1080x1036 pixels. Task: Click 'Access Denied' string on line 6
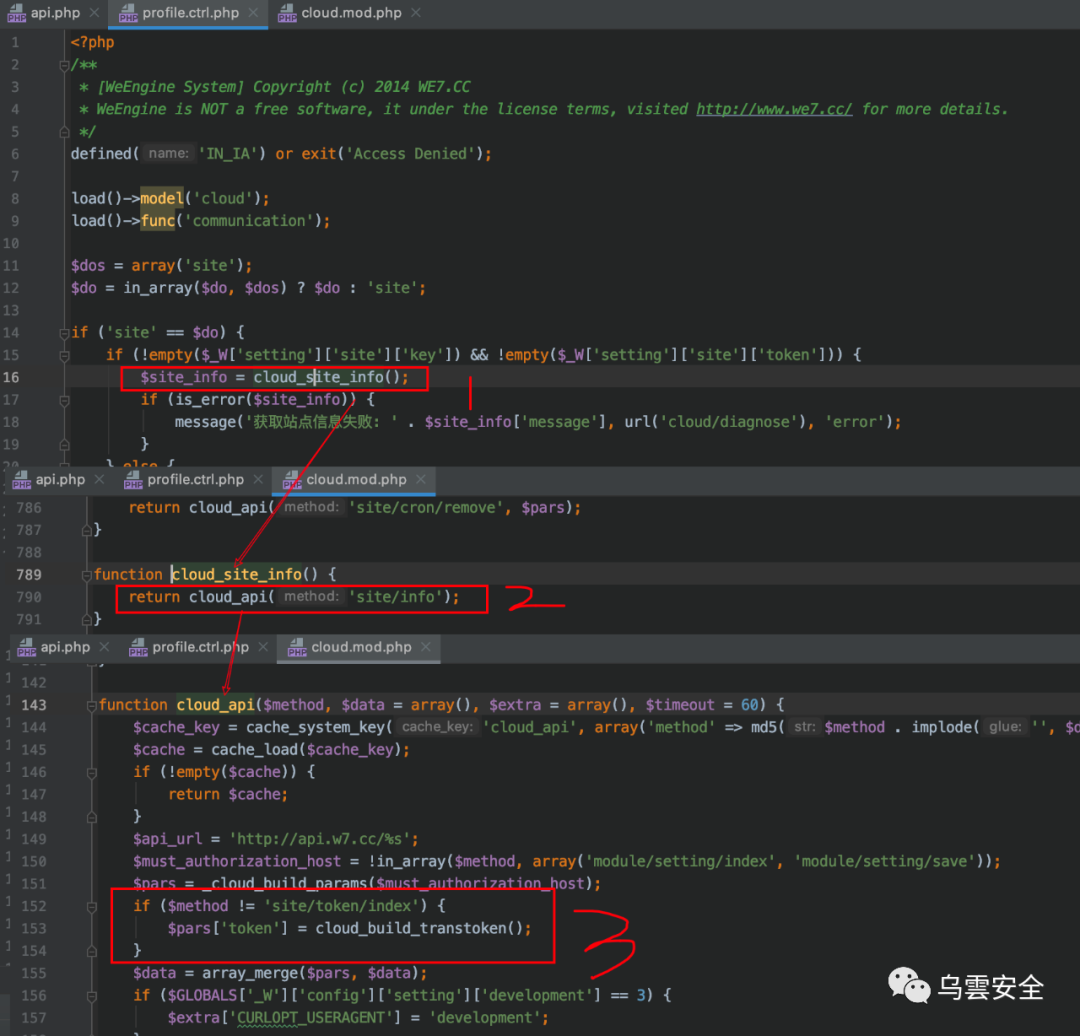[x=410, y=154]
